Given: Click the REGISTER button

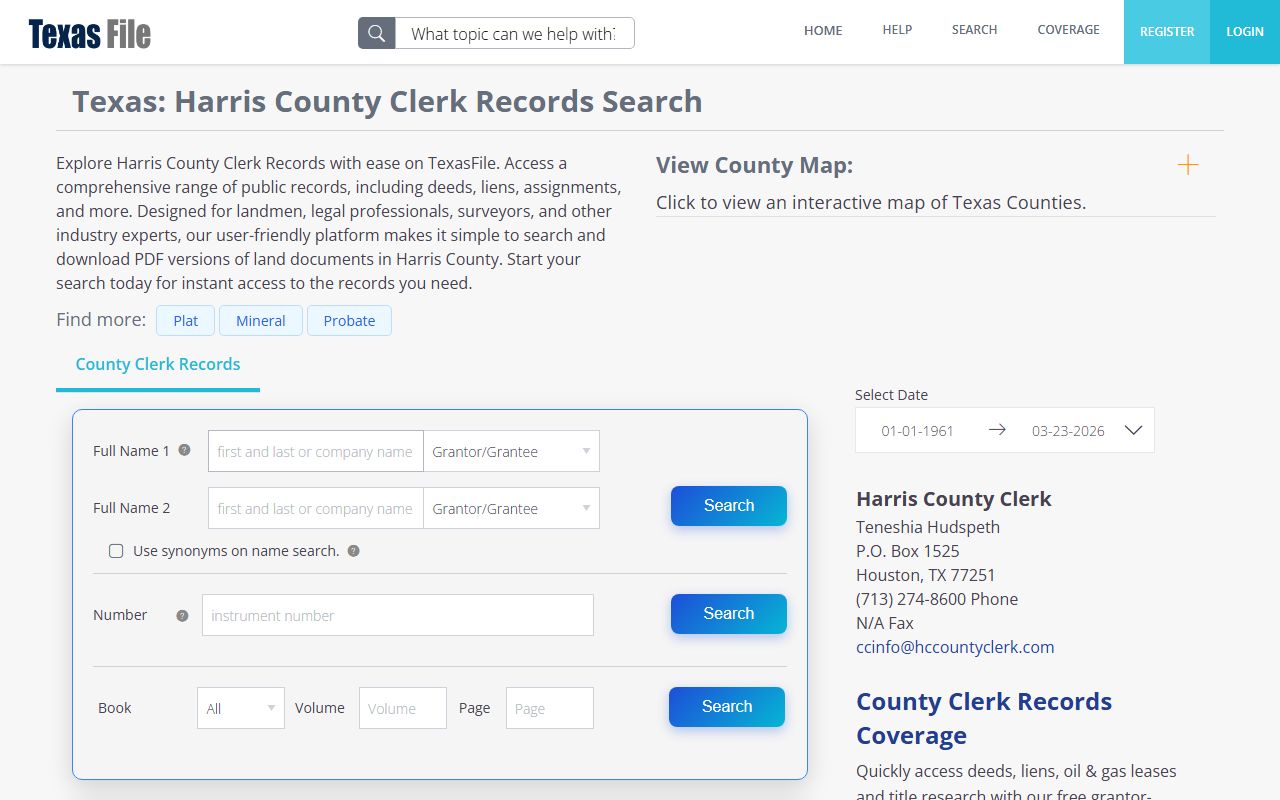Looking at the screenshot, I should click(x=1167, y=32).
